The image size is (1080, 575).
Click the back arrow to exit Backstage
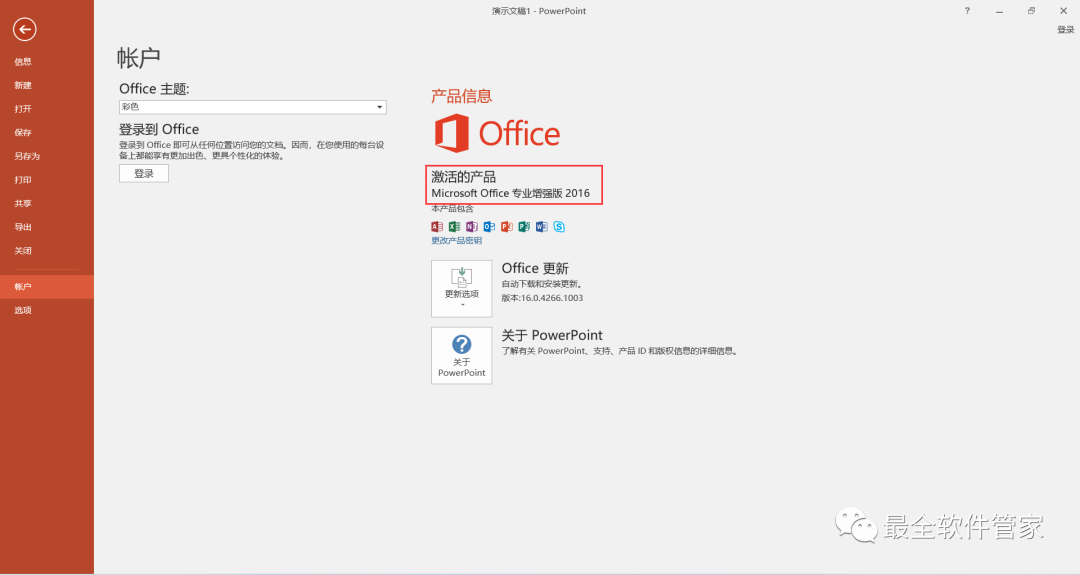[x=25, y=29]
